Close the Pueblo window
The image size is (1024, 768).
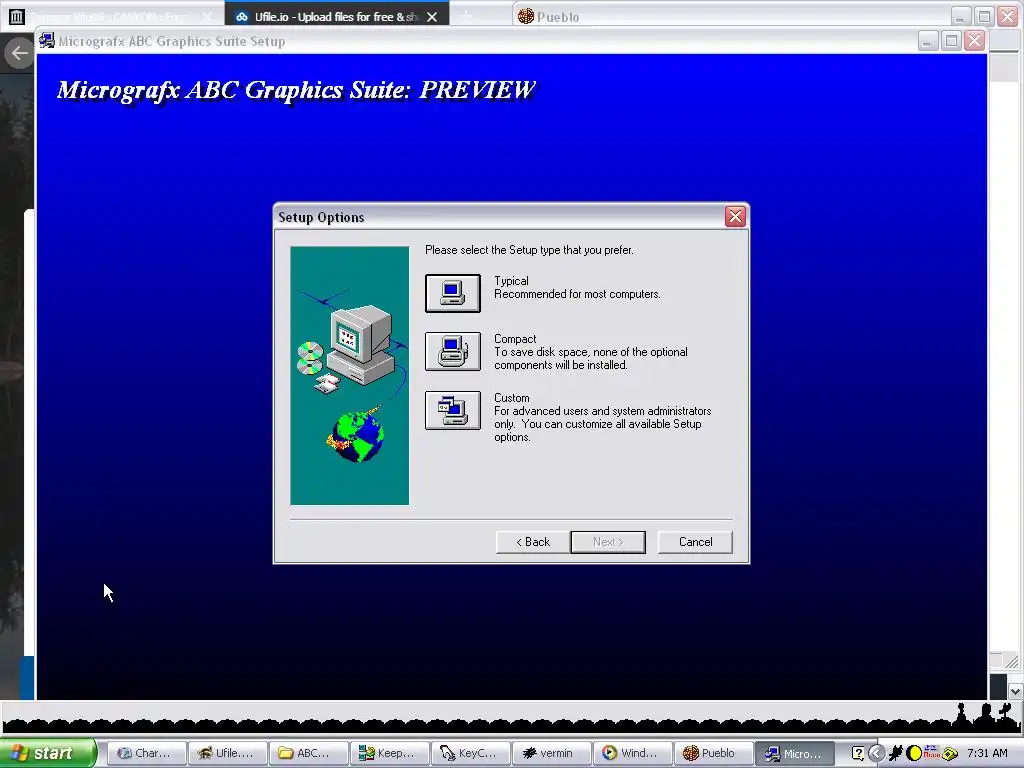1008,16
